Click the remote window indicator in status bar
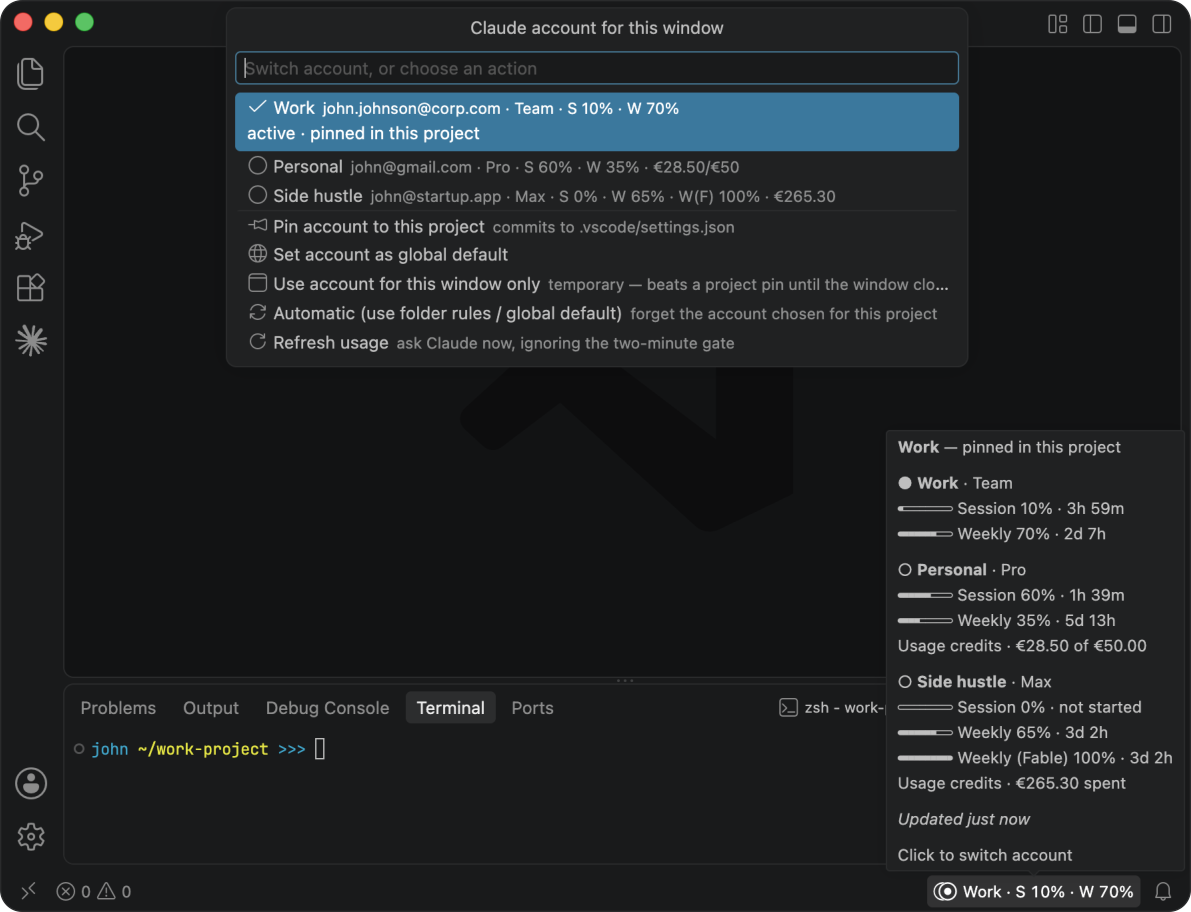The image size is (1191, 912). pyautogui.click(x=28, y=891)
